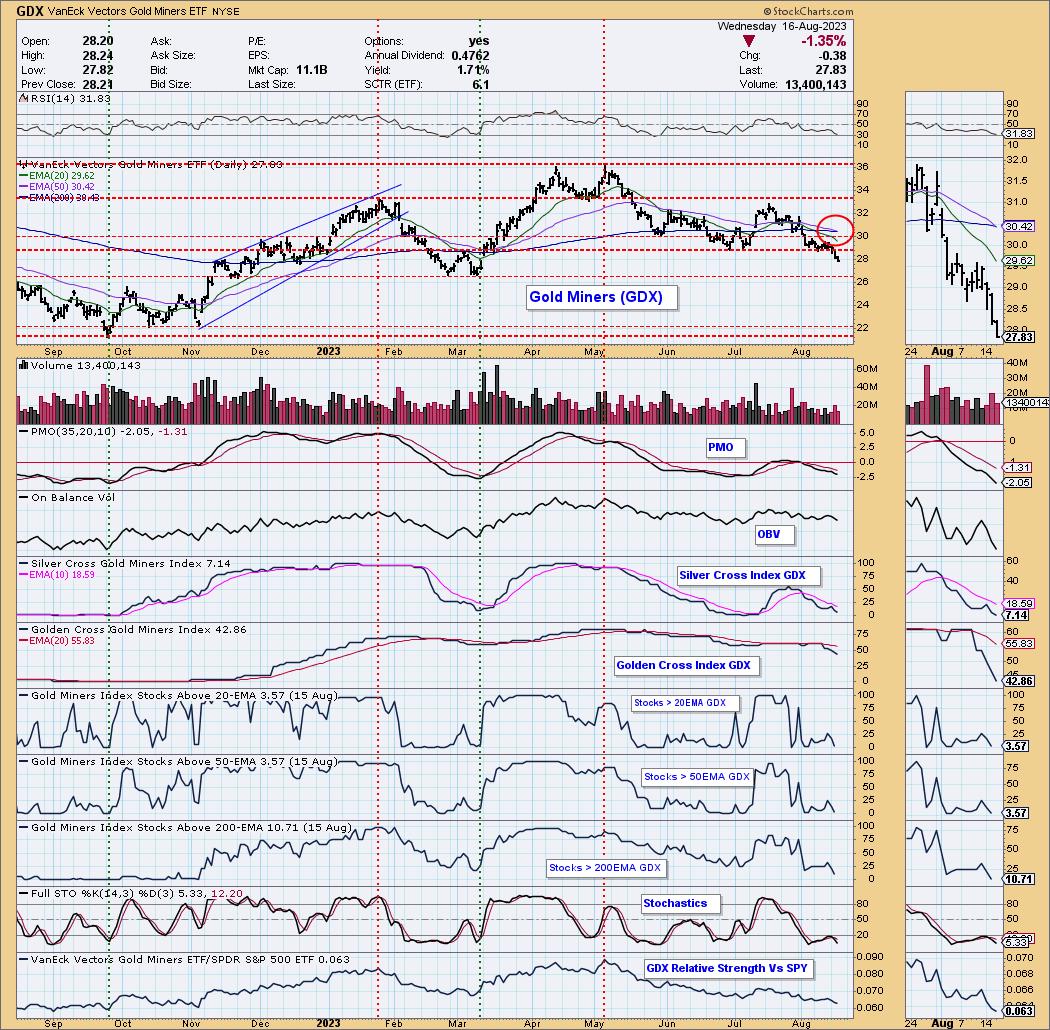This screenshot has height=1030, width=1050.
Task: Click the 31.83 RSI value tag at right
Action: [1019, 134]
